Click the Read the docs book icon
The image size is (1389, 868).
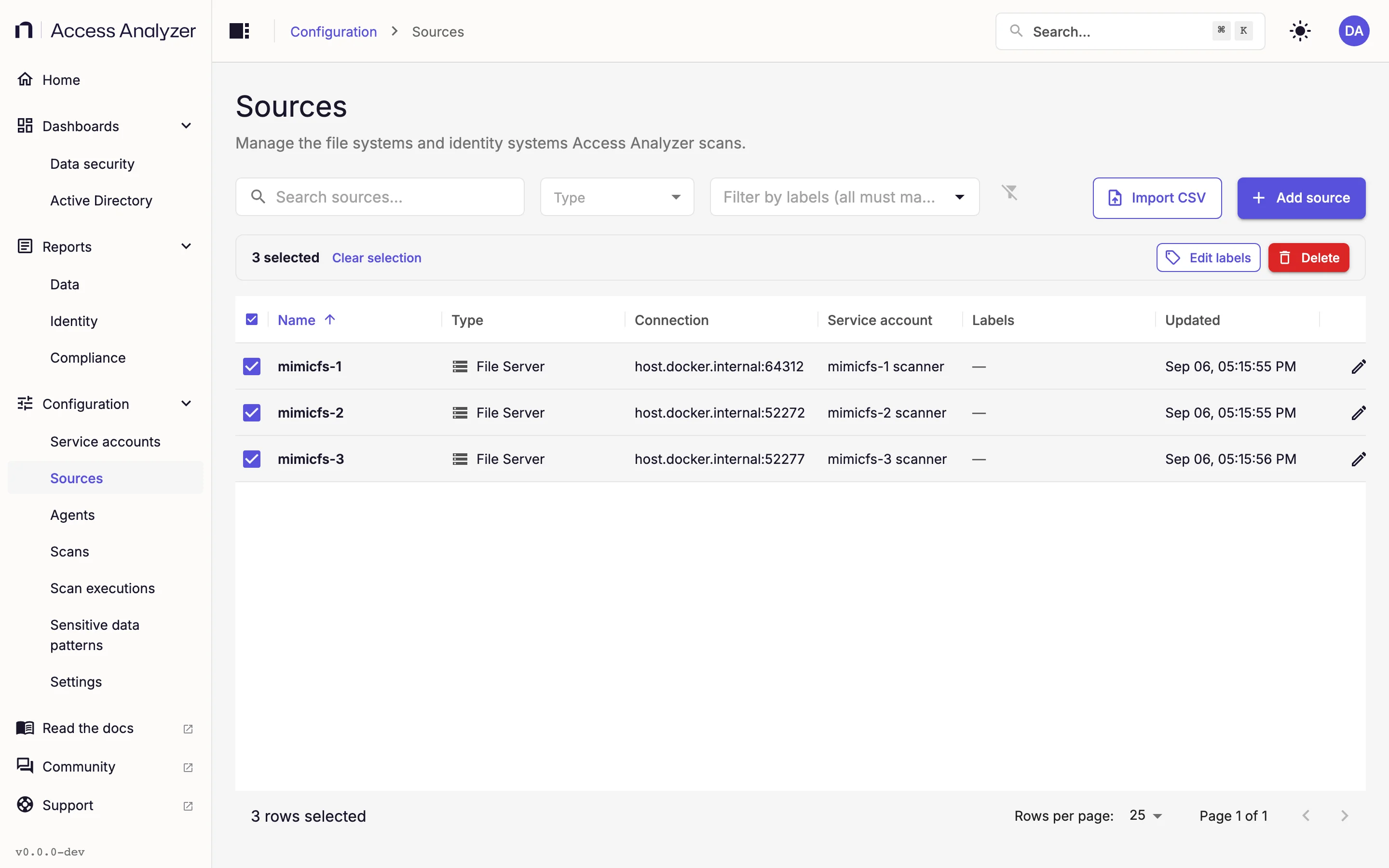pyautogui.click(x=25, y=728)
